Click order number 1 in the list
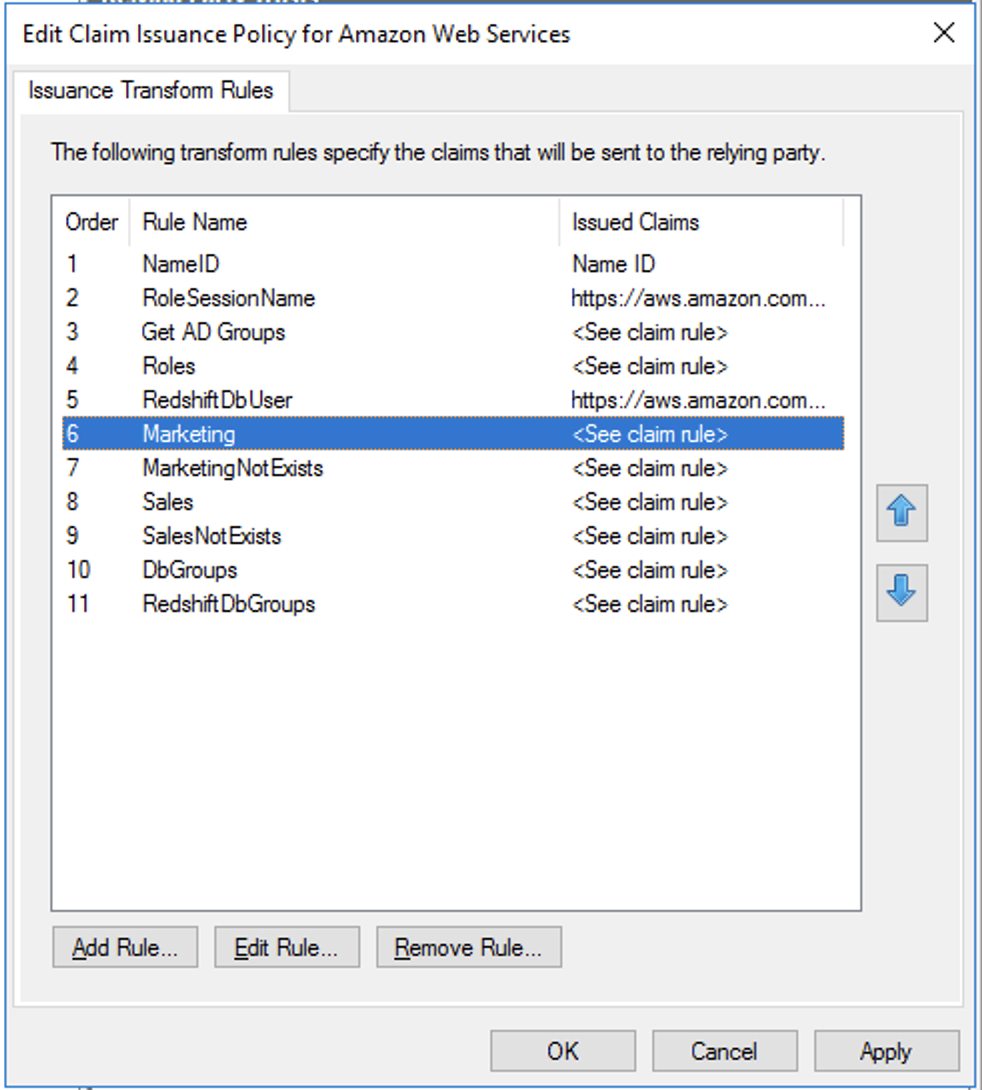982x1090 pixels. (72, 264)
